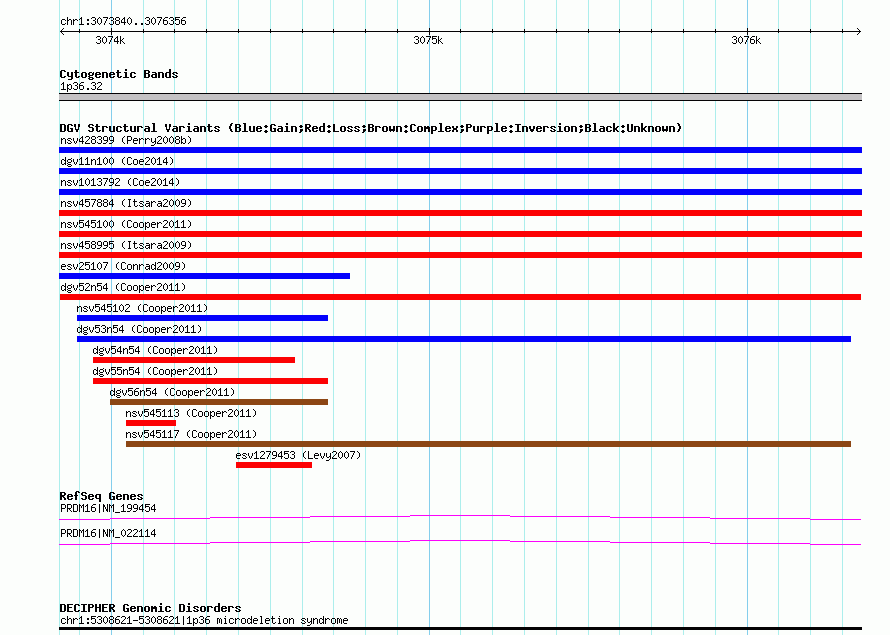Click the 3076k ruler tick label
The height and width of the screenshot is (635, 890).
(x=746, y=40)
